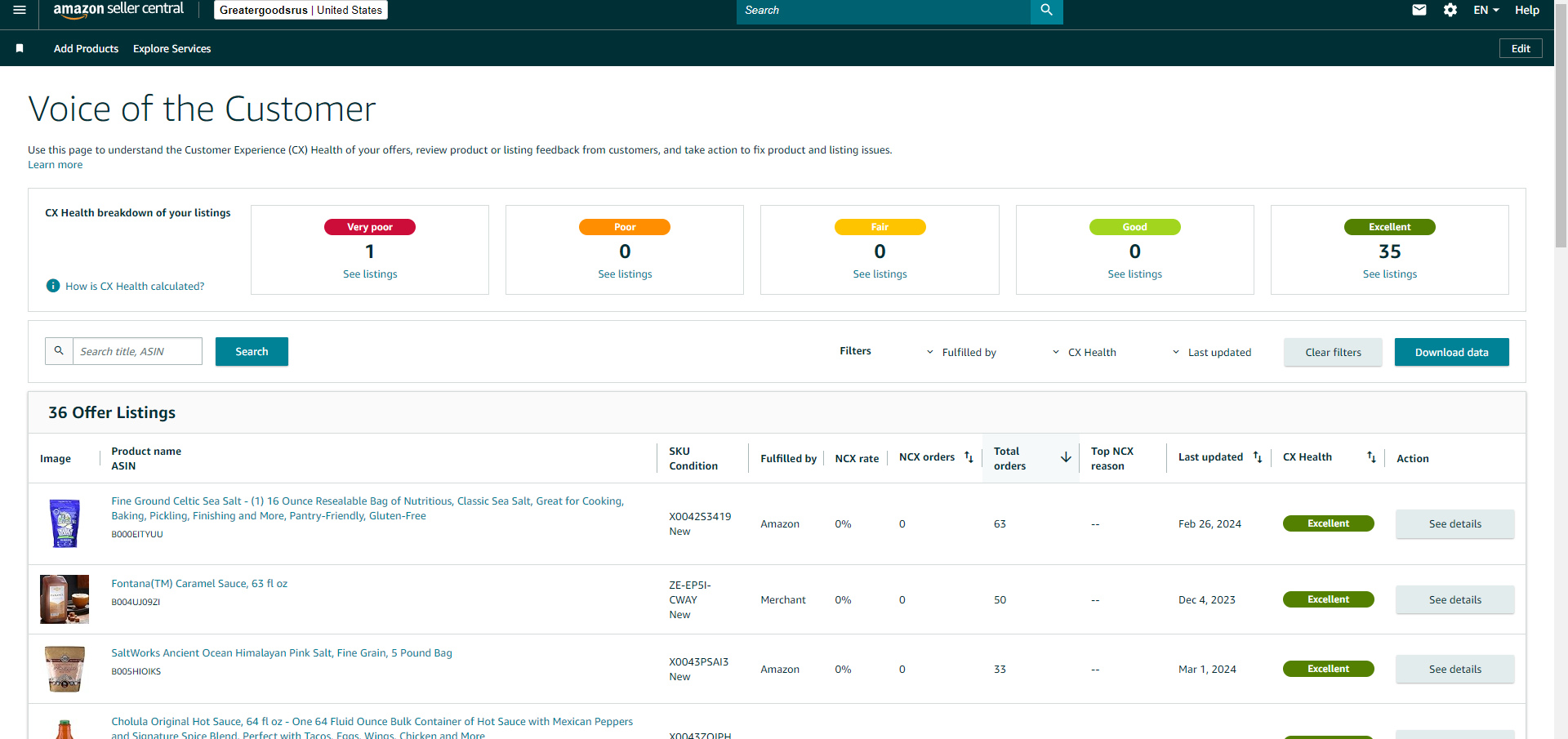1568x739 pixels.
Task: Sort Total orders descending arrow
Action: point(1066,457)
